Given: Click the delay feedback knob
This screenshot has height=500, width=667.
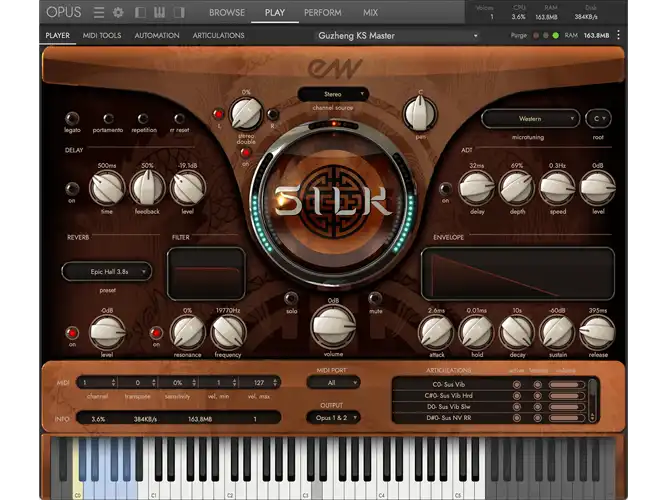Looking at the screenshot, I should coord(147,188).
